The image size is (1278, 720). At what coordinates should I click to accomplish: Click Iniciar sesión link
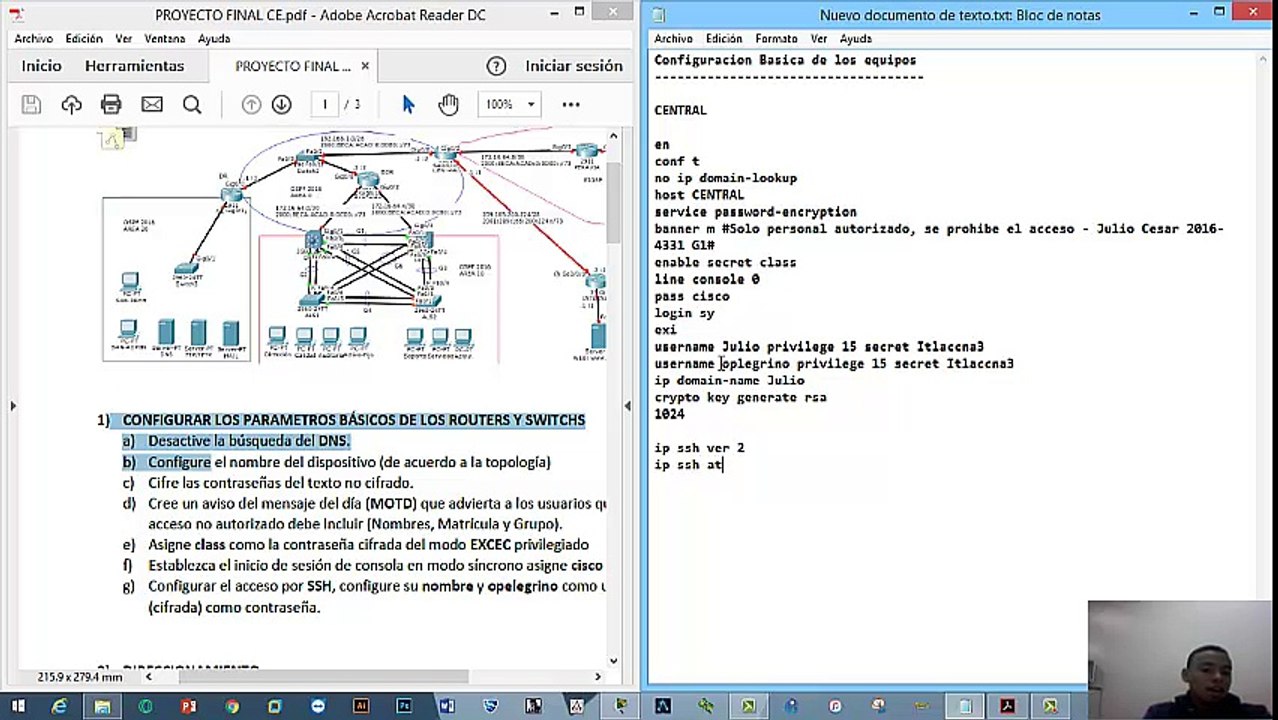coord(574,66)
